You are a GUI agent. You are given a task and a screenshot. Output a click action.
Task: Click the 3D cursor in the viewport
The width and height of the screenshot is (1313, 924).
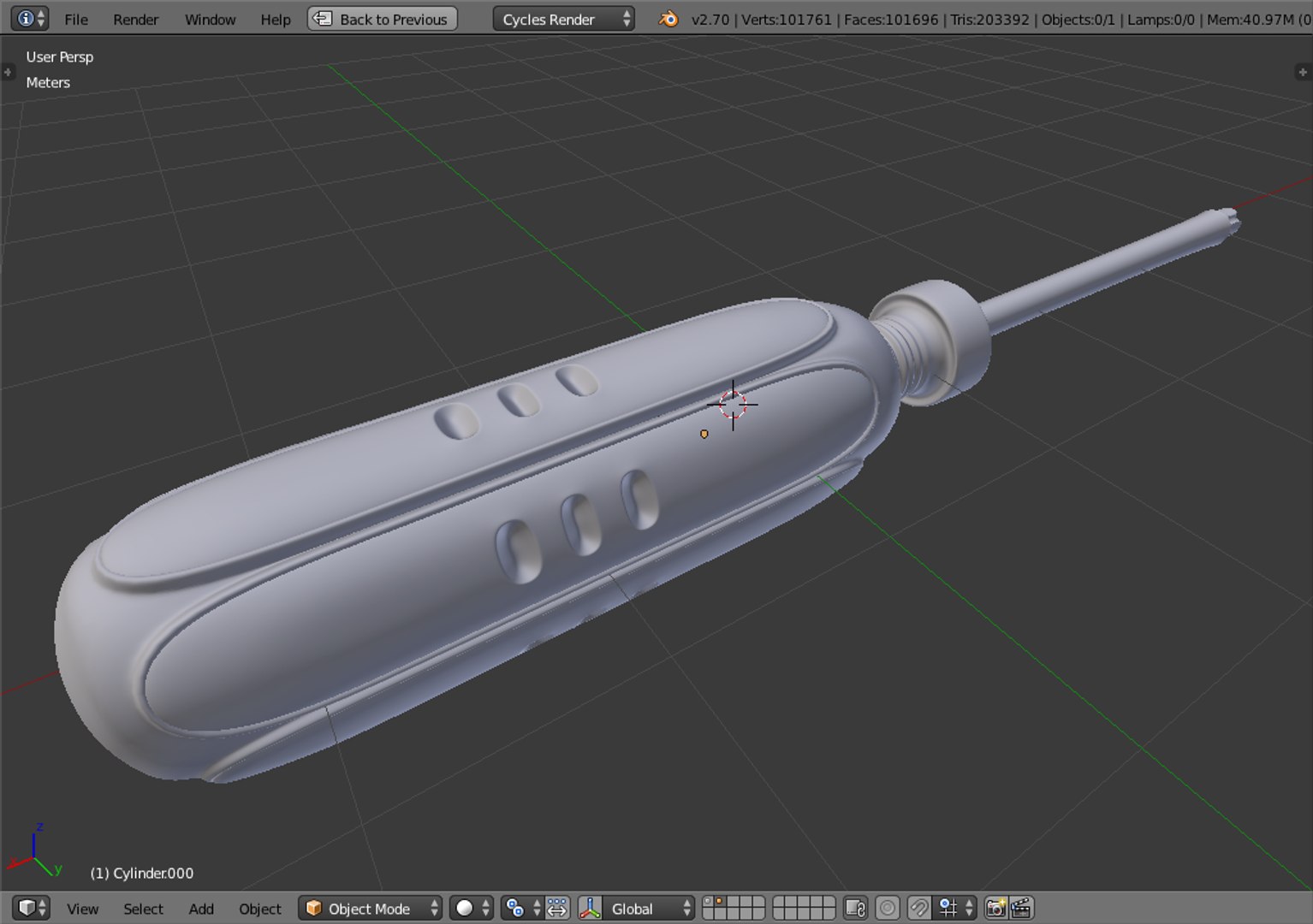click(733, 405)
